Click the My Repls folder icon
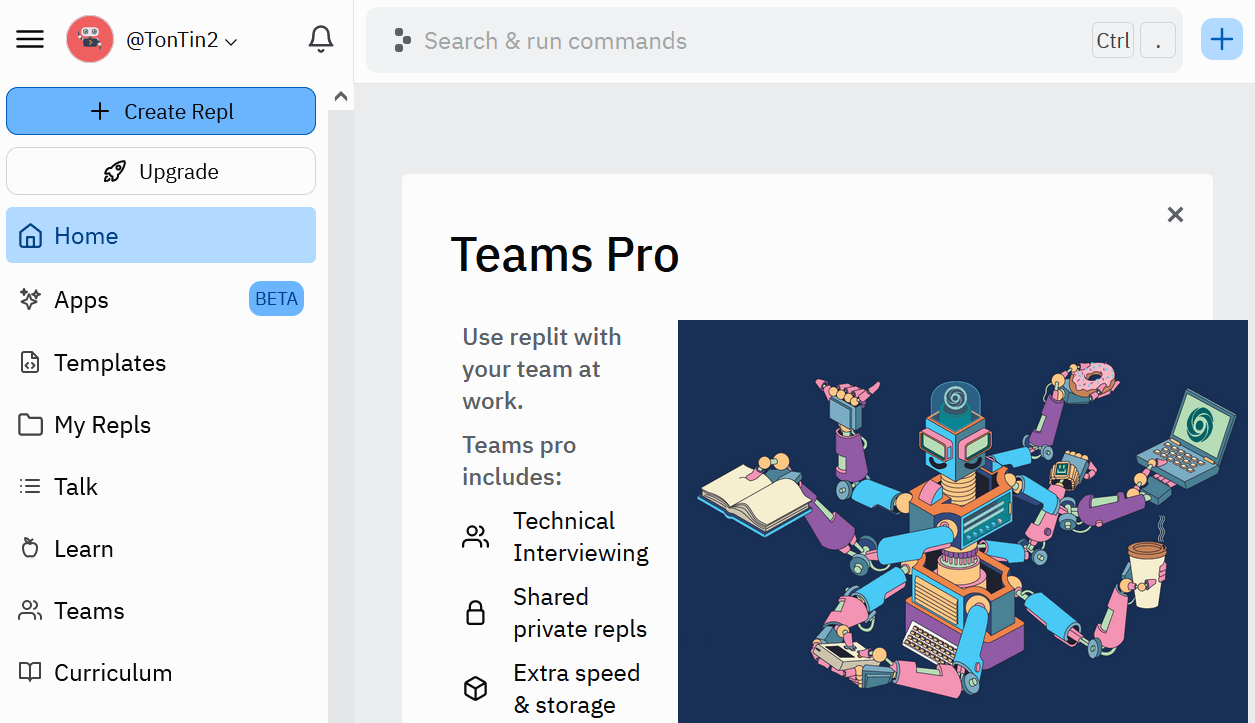The image size is (1255, 723). coord(31,424)
